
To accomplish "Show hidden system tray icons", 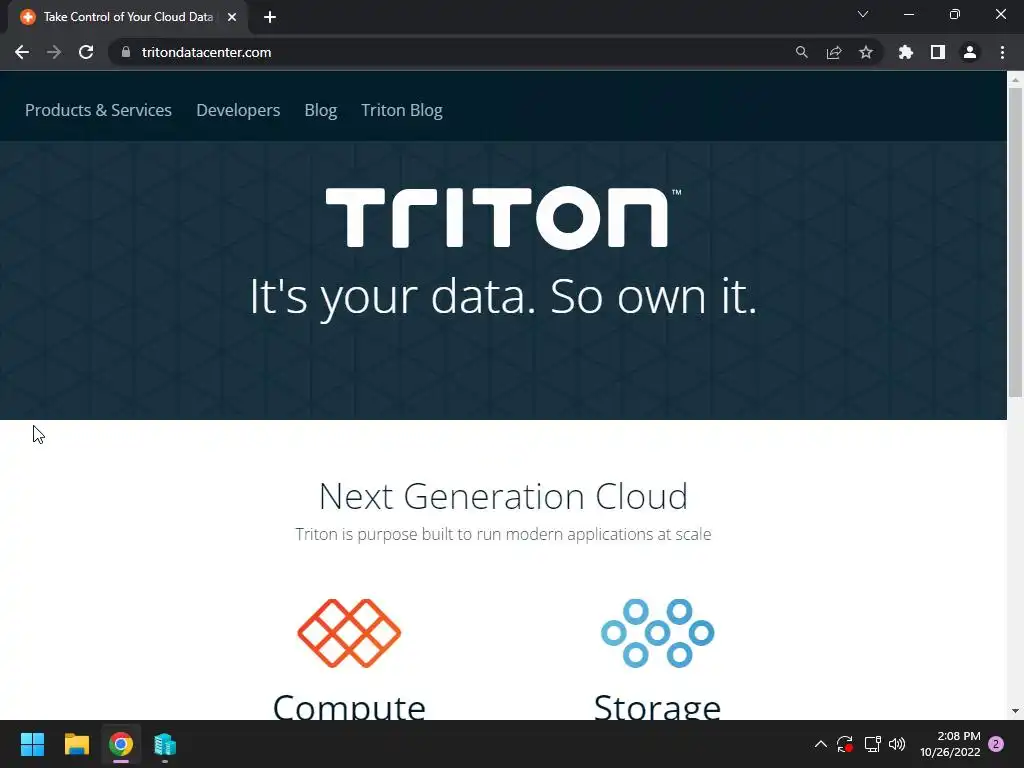I will [x=821, y=744].
